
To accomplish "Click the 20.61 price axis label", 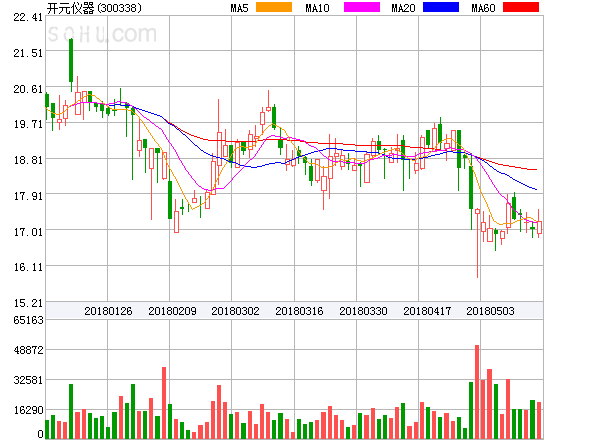I will 28,89.
